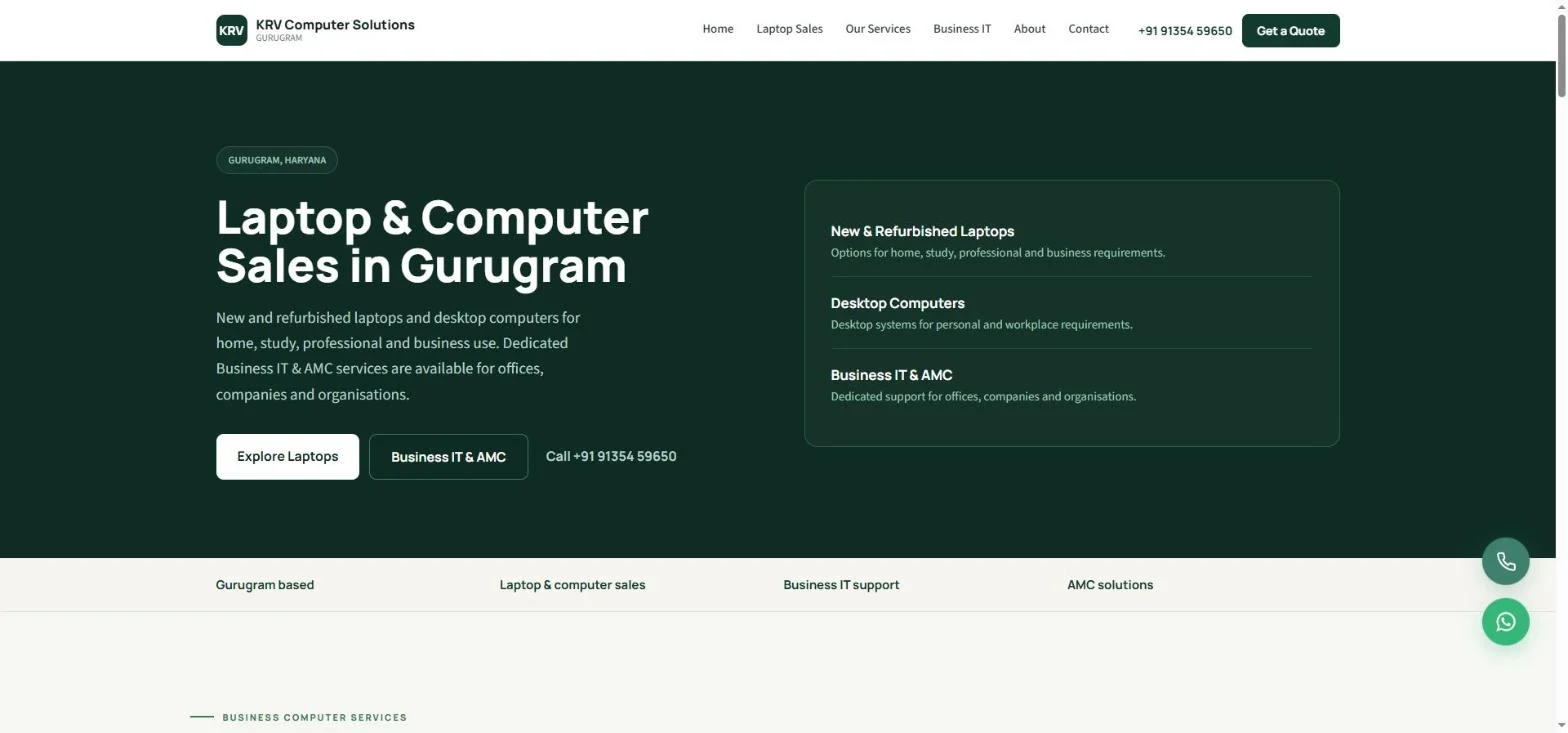Open the Contact page link
1568x733 pixels.
[x=1088, y=29]
